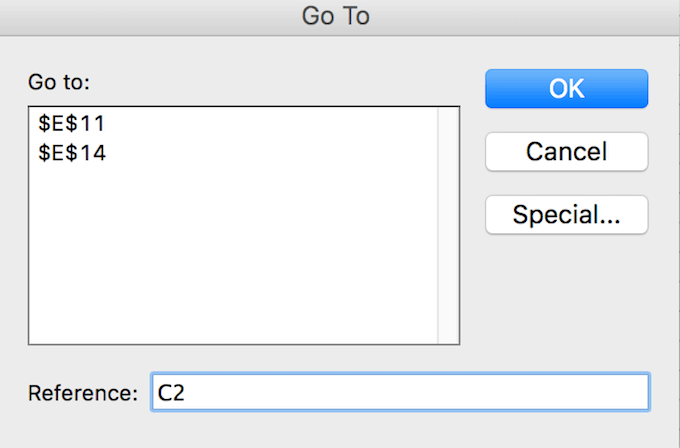The width and height of the screenshot is (680, 448).
Task: Focus the text box containing C2
Action: [400, 393]
